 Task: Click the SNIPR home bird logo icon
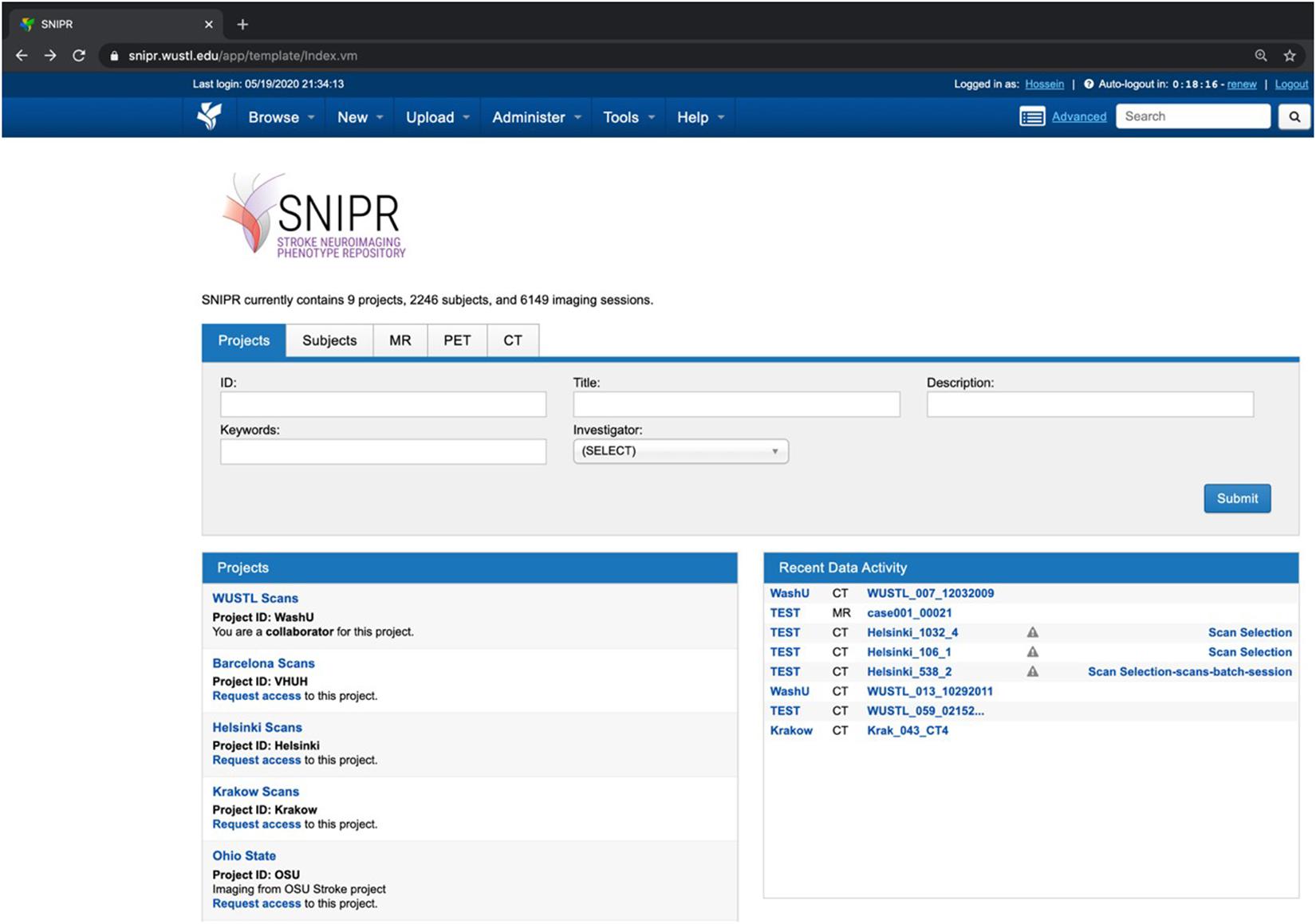210,116
